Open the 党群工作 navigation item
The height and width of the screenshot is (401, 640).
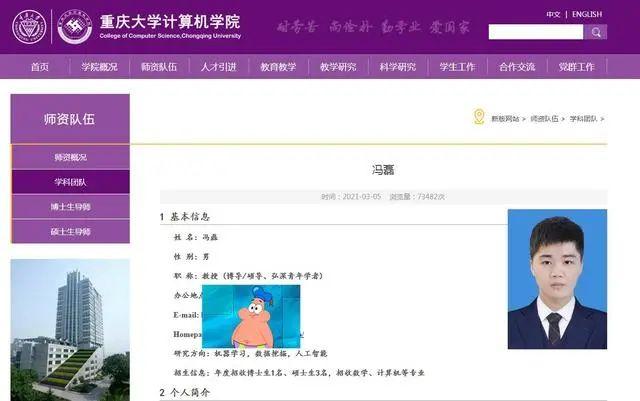(x=576, y=67)
